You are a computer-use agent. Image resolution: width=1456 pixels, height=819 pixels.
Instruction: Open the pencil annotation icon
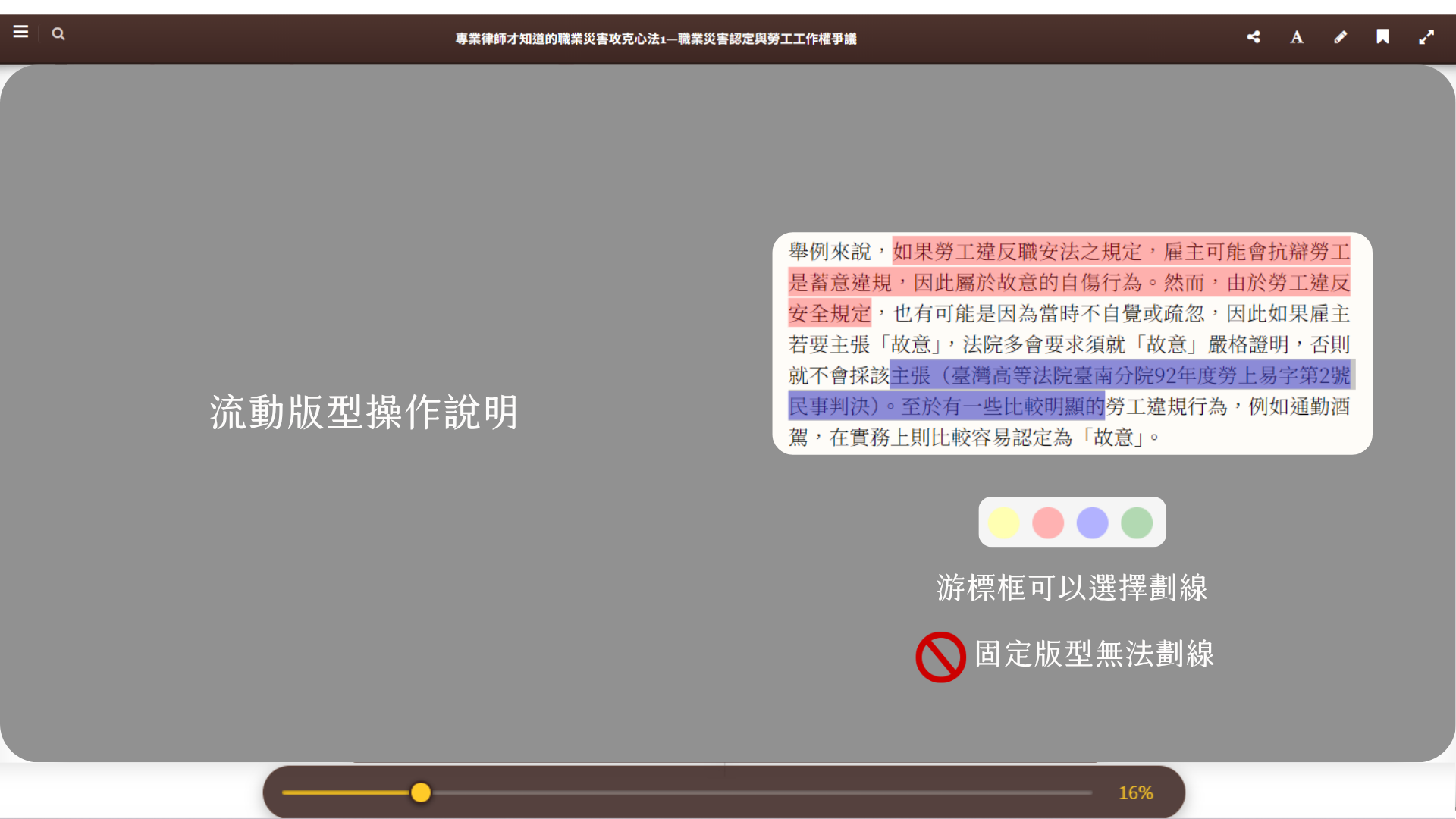pyautogui.click(x=1341, y=36)
